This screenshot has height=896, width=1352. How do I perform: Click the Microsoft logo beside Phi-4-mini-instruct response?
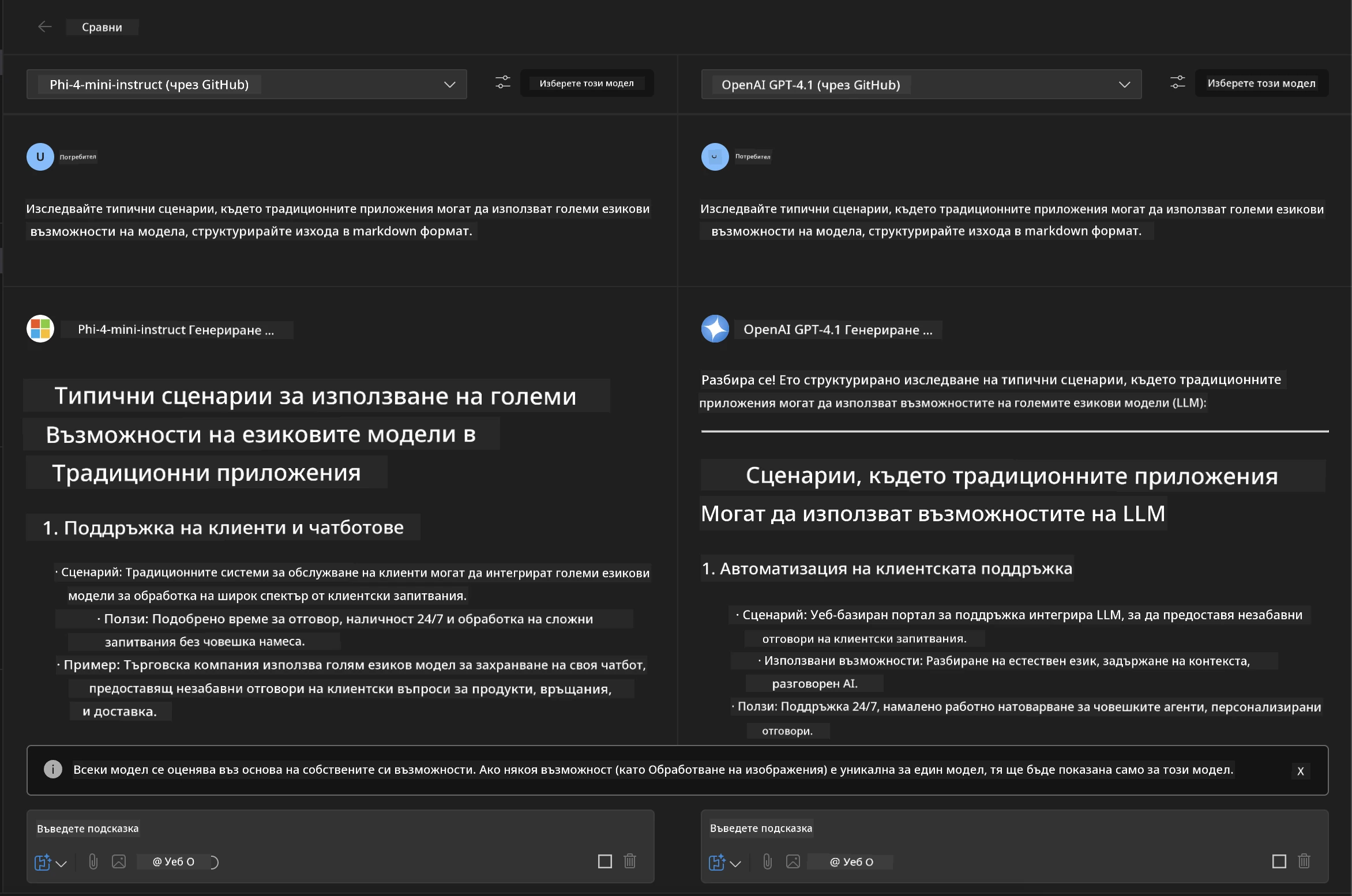click(40, 329)
